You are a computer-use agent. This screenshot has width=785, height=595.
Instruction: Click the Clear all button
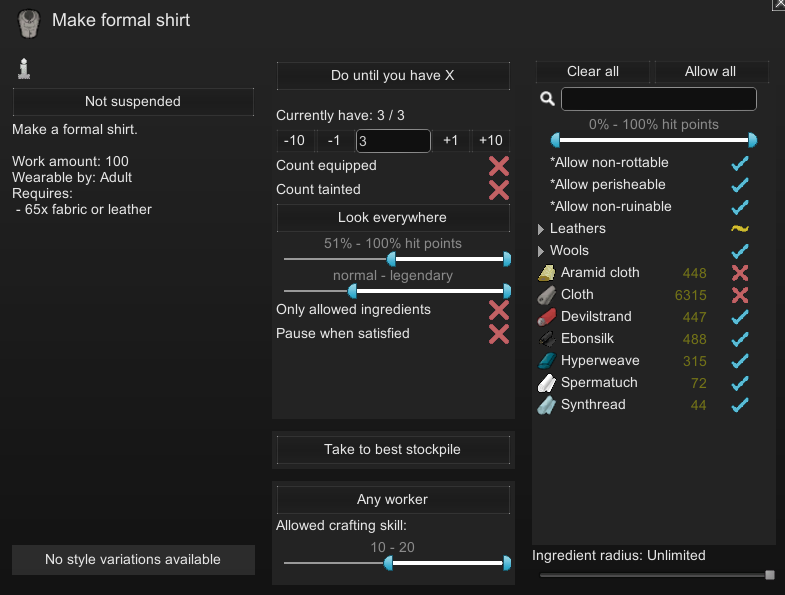pyautogui.click(x=593, y=72)
